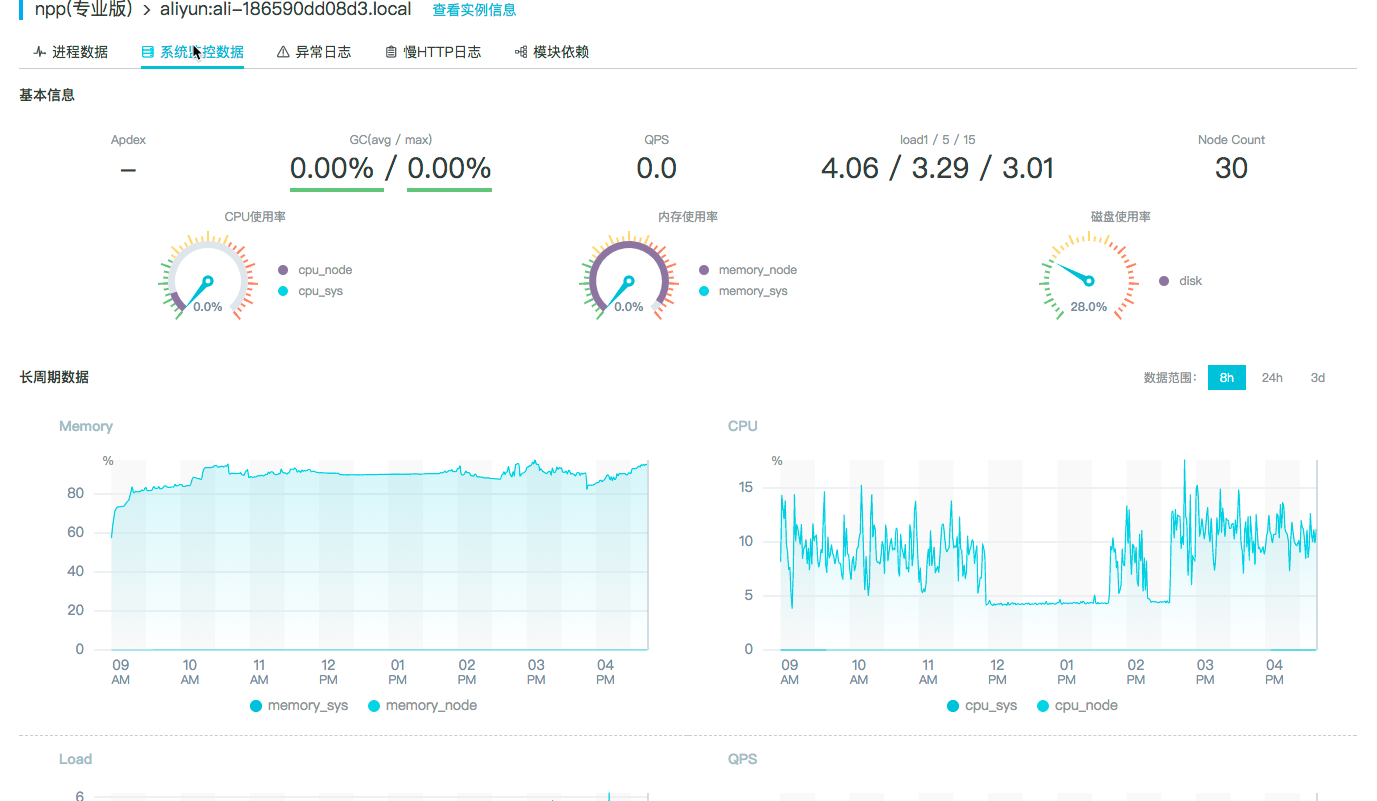Click the disk usage gauge dial
This screenshot has height=801, width=1377.
tap(1088, 280)
